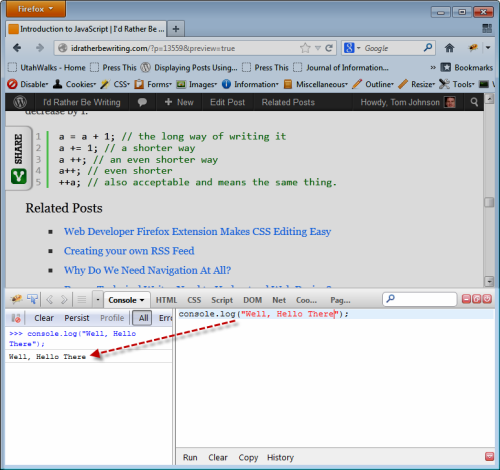
Task: Select the All console filter
Action: 143,318
